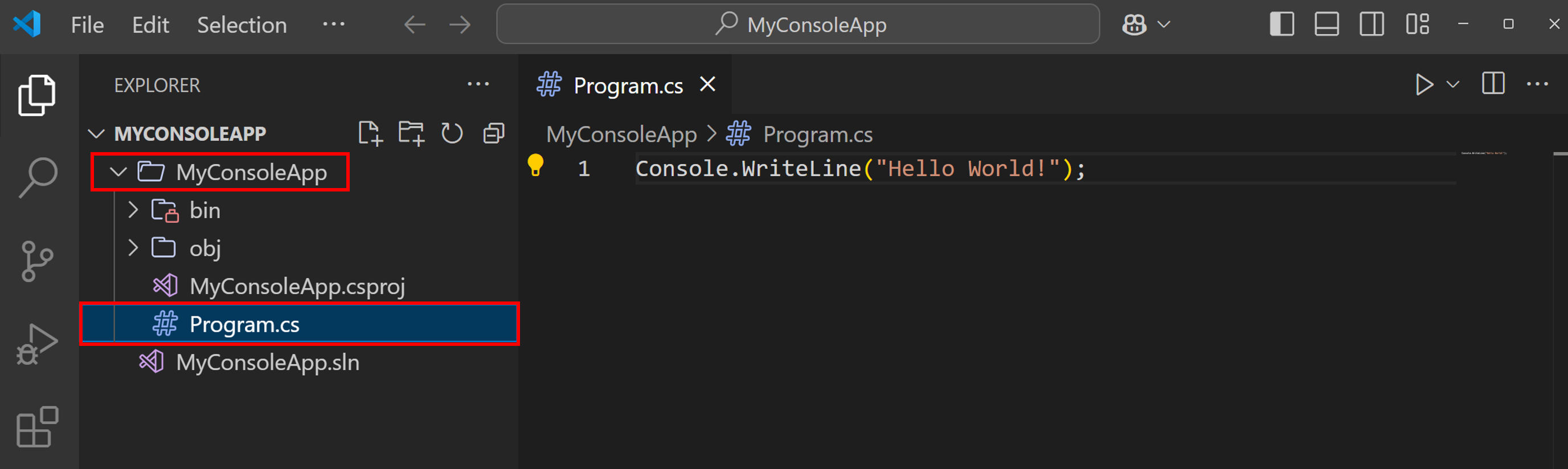Toggle the primary side bar visibility
The width and height of the screenshot is (1568, 469).
click(x=1282, y=25)
